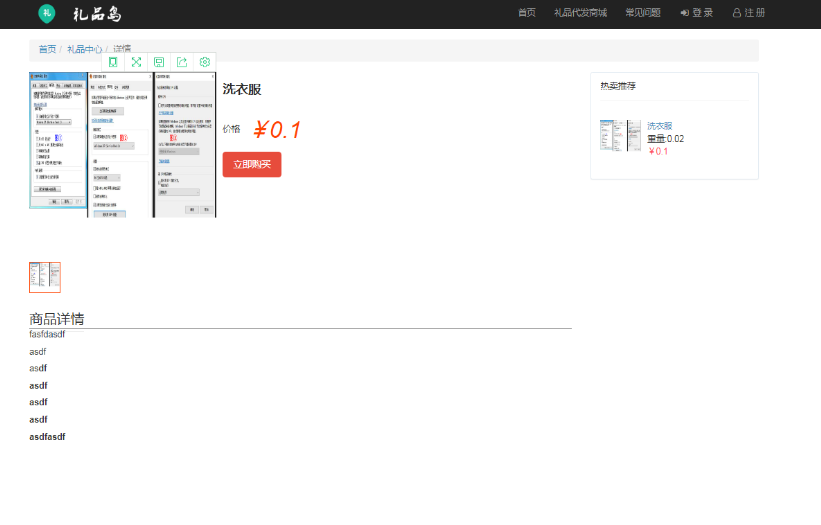This screenshot has height=525, width=821.
Task: Click the 商品详情 section heading
Action: pos(57,319)
